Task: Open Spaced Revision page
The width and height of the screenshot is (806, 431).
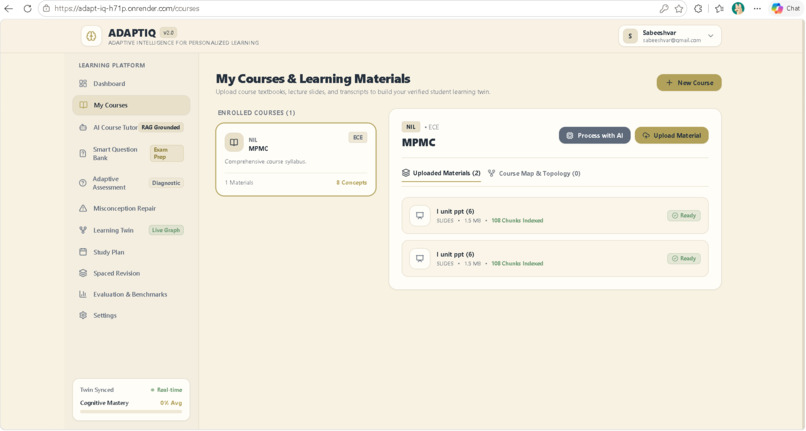Action: [131, 273]
